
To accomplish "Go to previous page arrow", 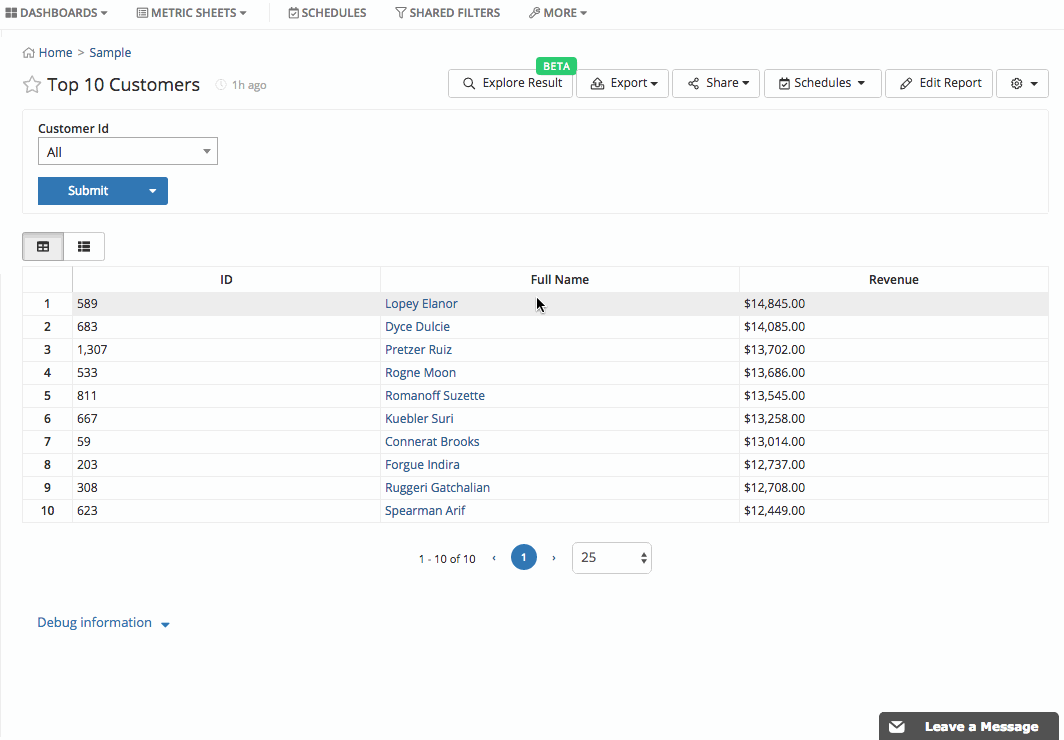I will (494, 558).
